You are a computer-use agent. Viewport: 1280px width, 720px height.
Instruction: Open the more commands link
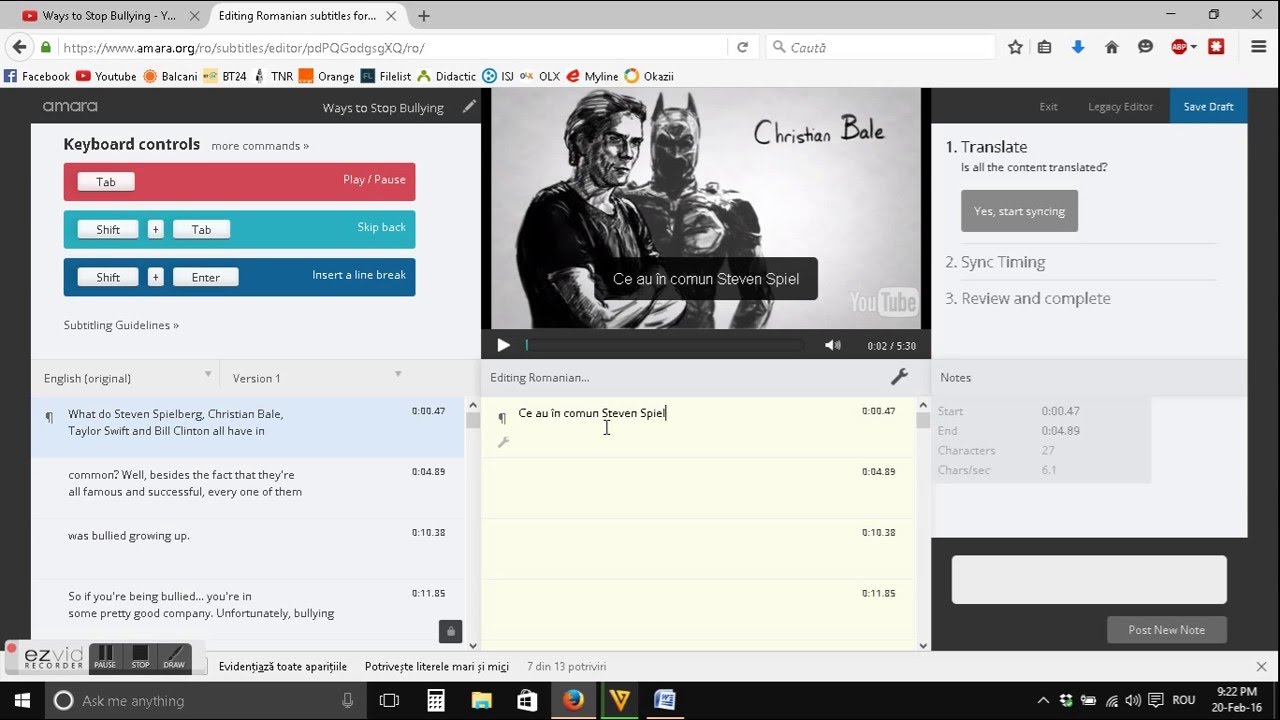coord(260,145)
